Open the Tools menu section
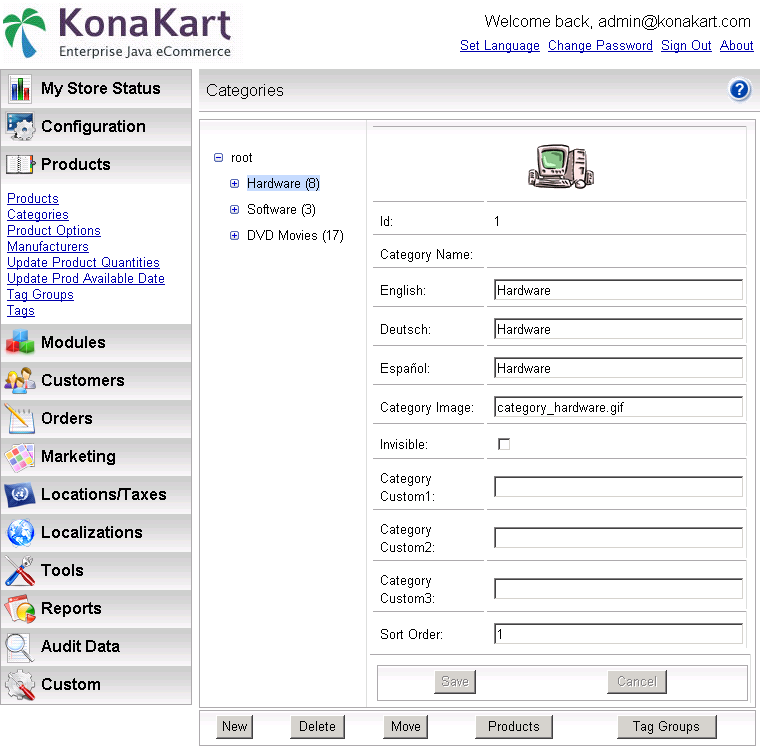This screenshot has width=760, height=751. [x=96, y=571]
